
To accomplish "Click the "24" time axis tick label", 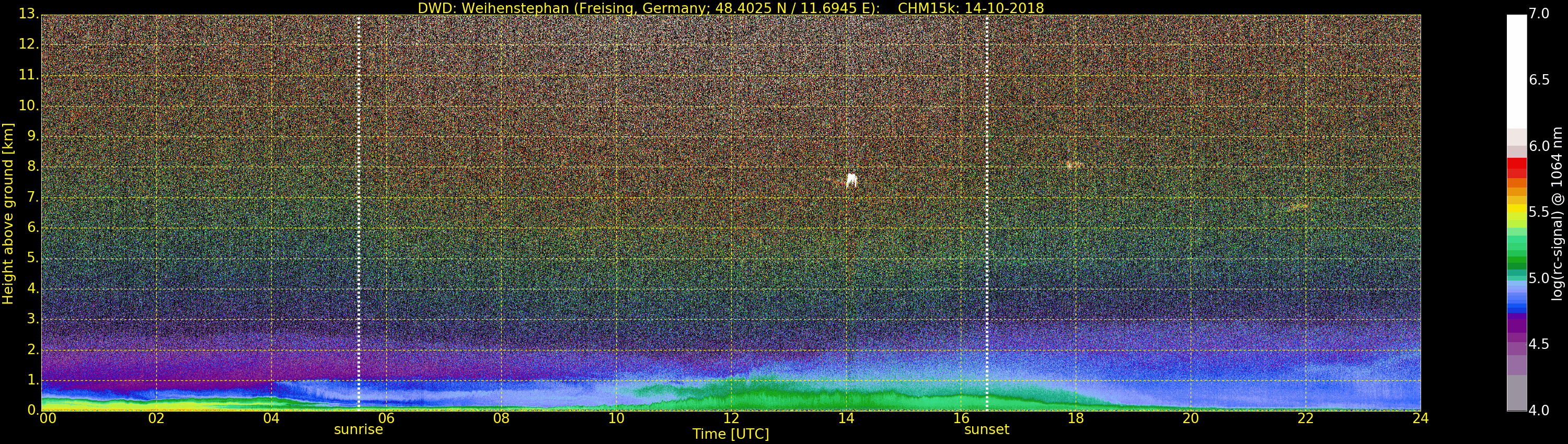I will (x=1421, y=418).
